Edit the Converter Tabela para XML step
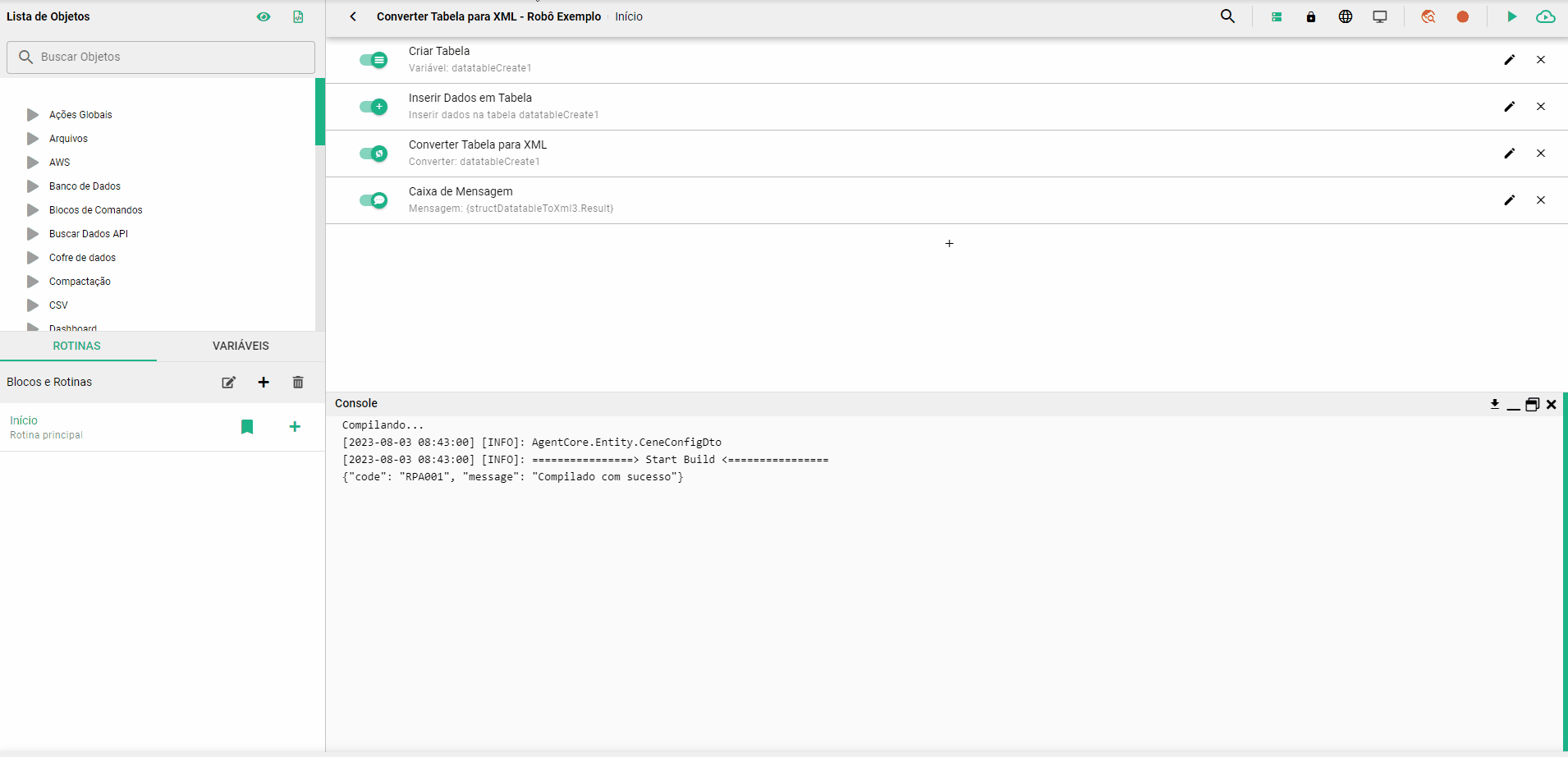Viewport: 1568px width, 757px height. pos(1509,154)
